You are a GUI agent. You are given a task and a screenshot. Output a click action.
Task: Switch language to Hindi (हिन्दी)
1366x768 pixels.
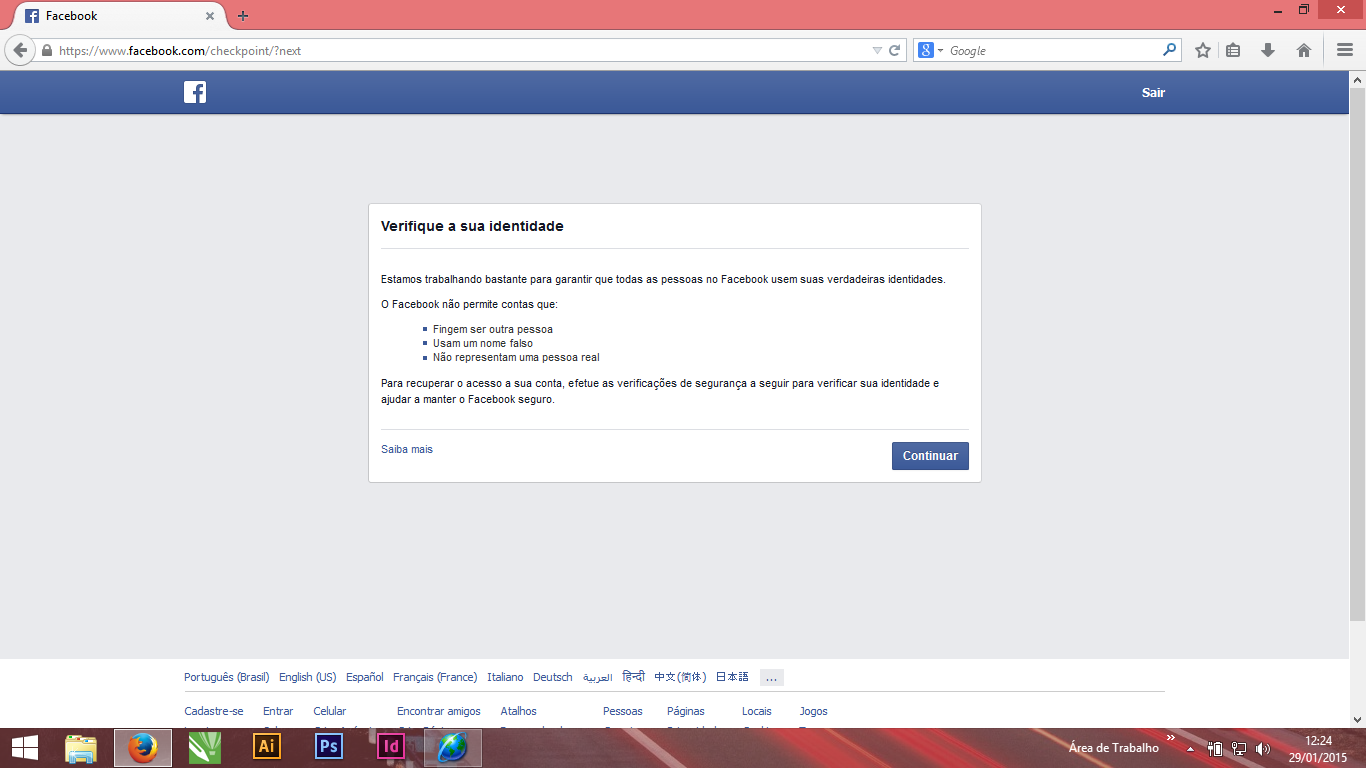coord(633,677)
